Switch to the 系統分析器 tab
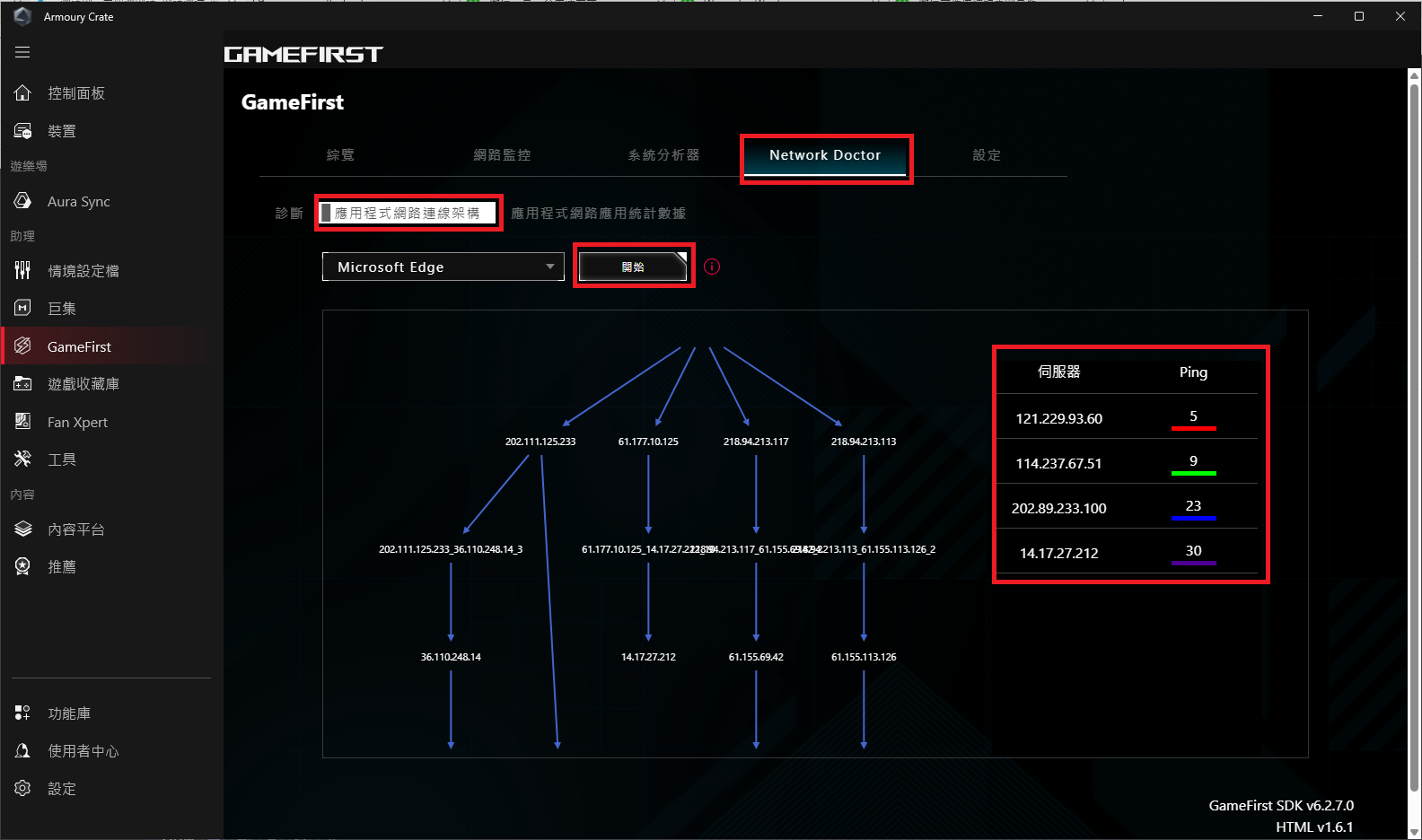1422x840 pixels. (x=663, y=155)
